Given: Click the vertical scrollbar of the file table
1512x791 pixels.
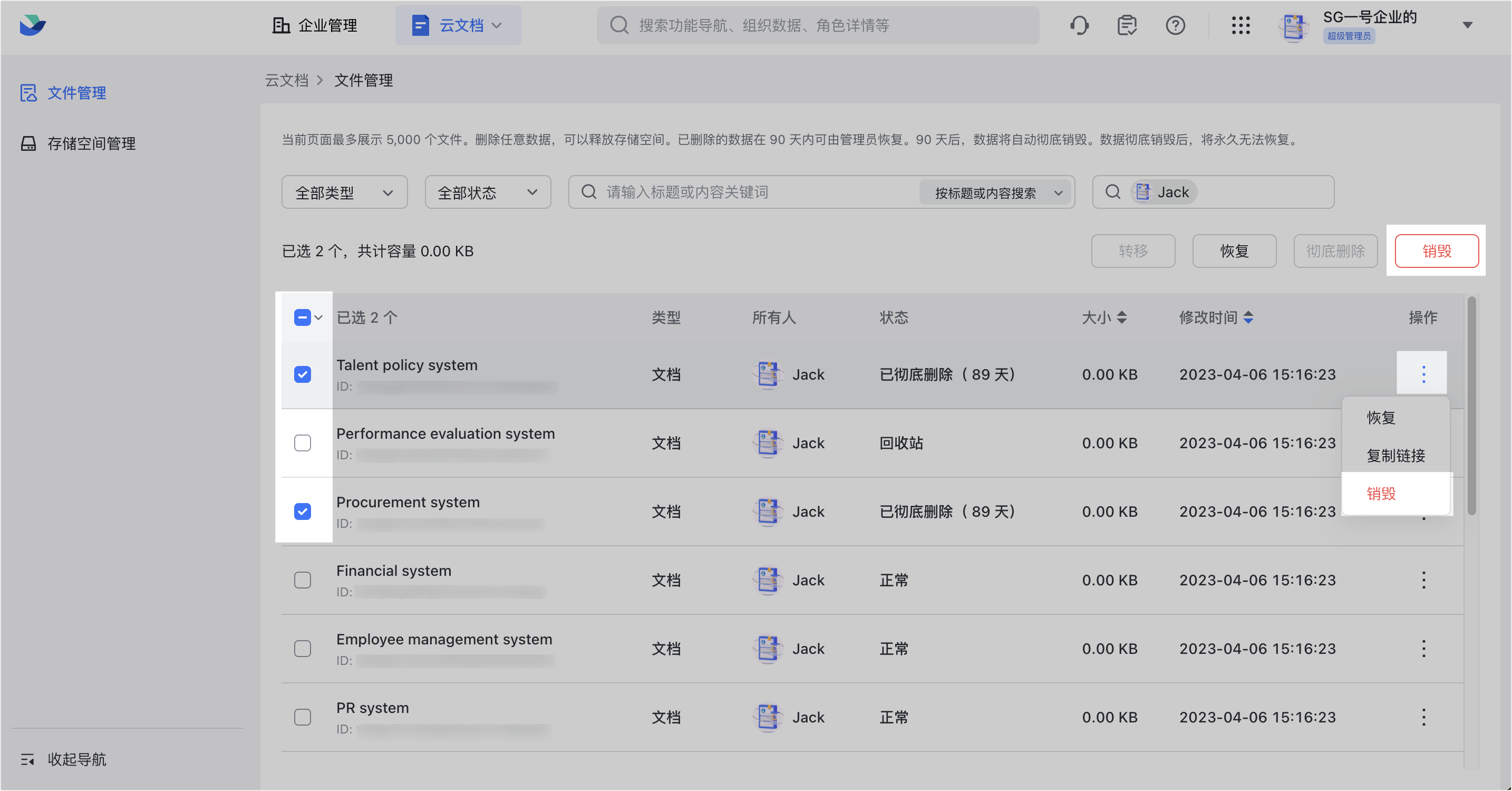Looking at the screenshot, I should click(x=1471, y=405).
